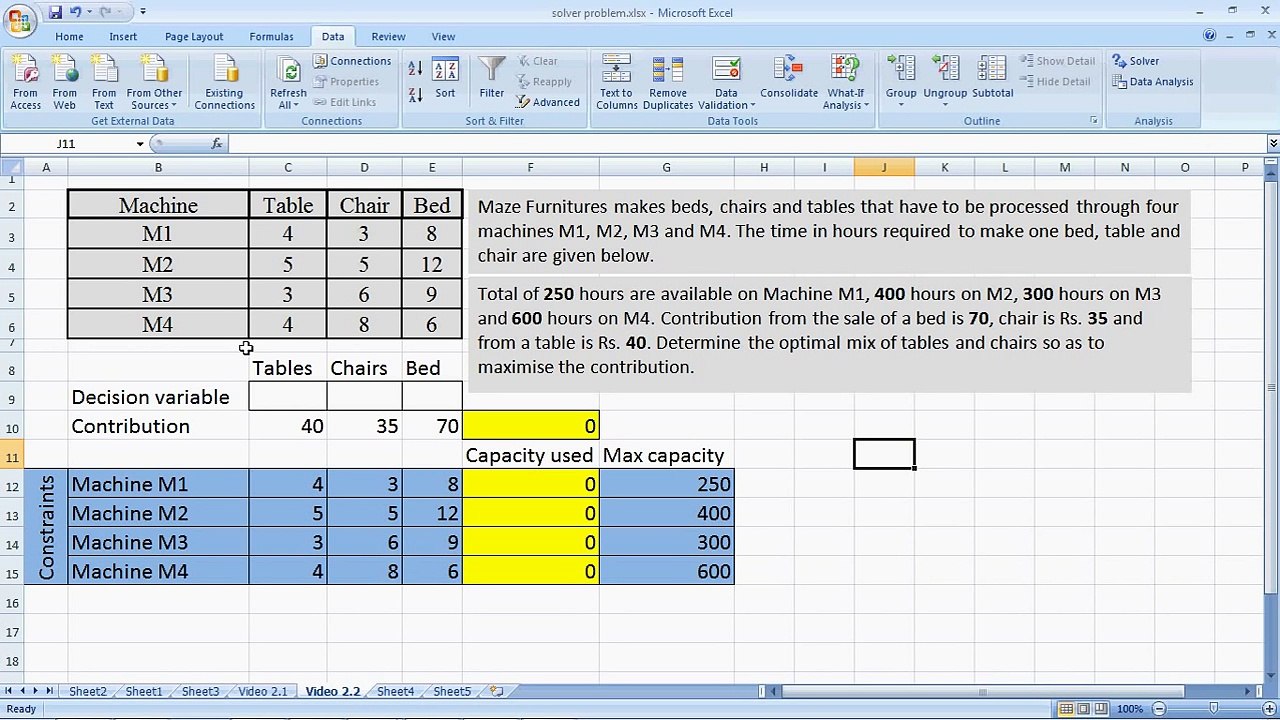The width and height of the screenshot is (1280, 720).
Task: Sort Z to A descending
Action: coord(415,95)
